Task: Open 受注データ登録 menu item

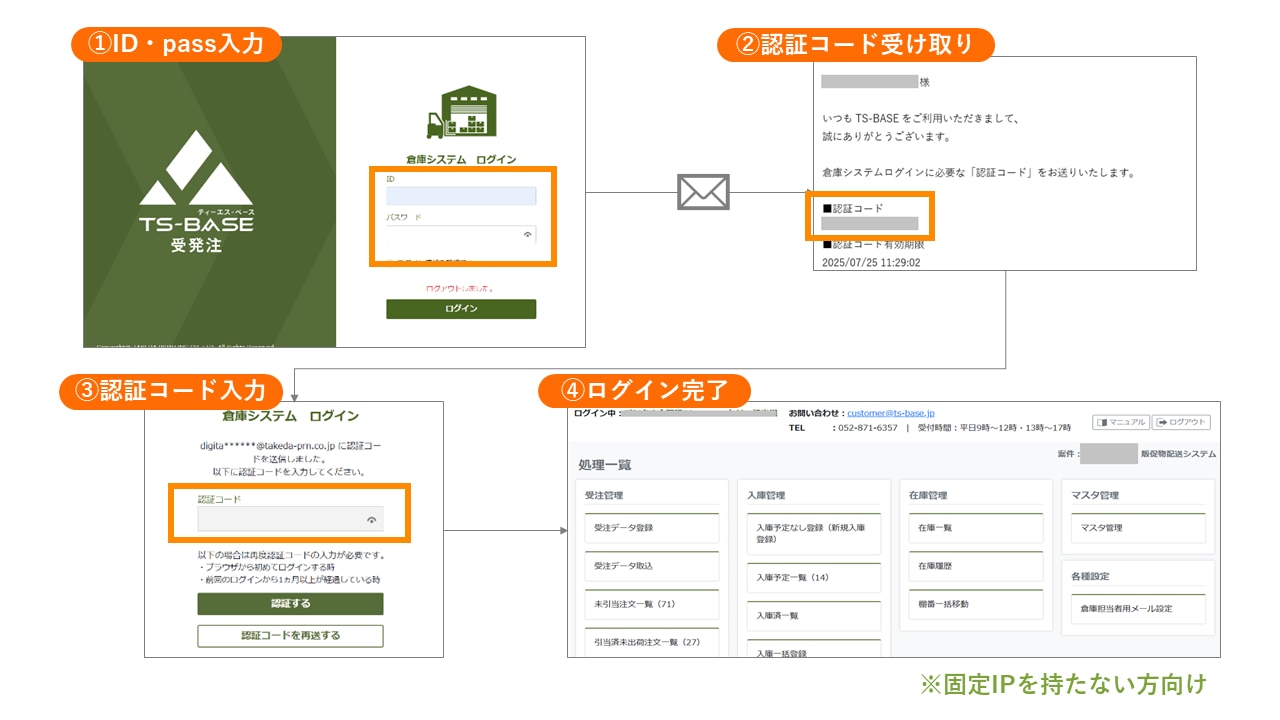Action: pos(651,528)
